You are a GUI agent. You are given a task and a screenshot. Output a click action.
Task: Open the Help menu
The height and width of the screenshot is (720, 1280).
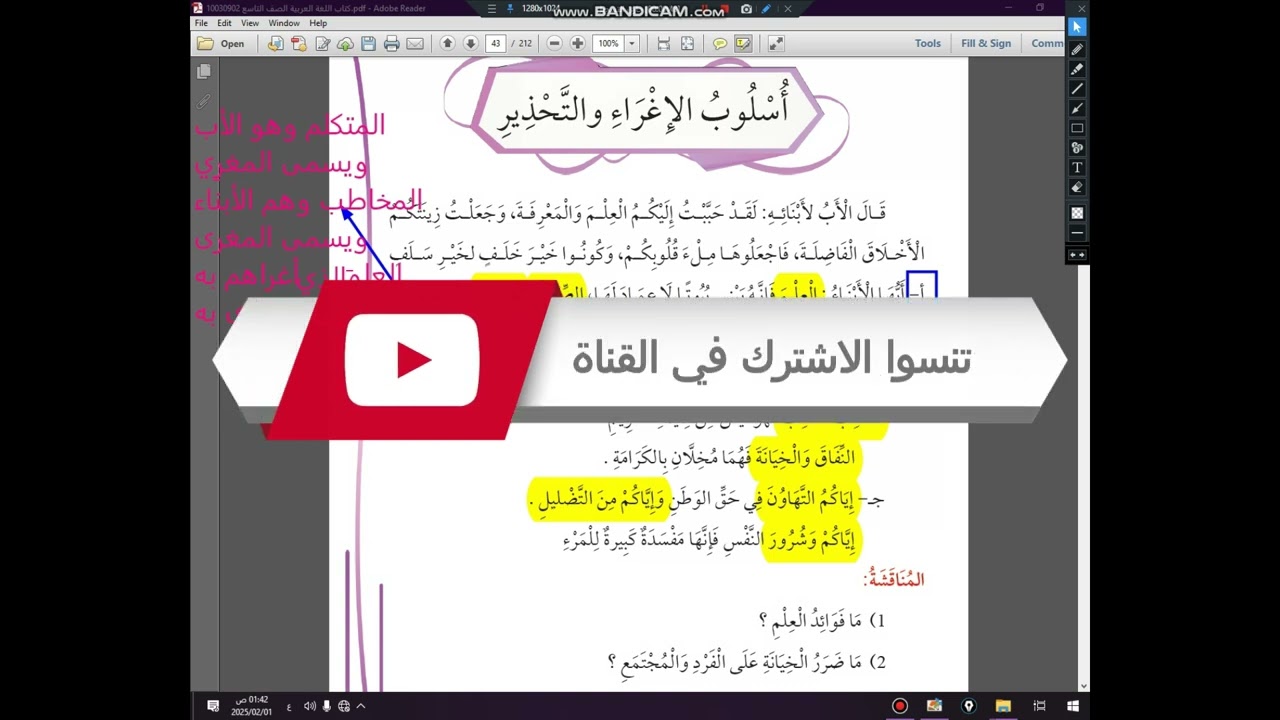pyautogui.click(x=318, y=23)
